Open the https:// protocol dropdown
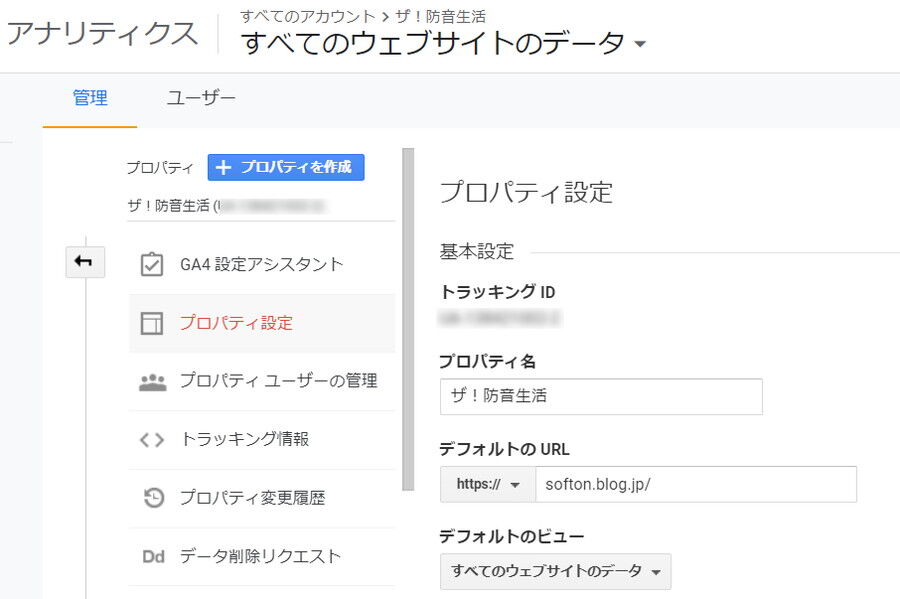Image resolution: width=900 pixels, height=599 pixels. [488, 484]
